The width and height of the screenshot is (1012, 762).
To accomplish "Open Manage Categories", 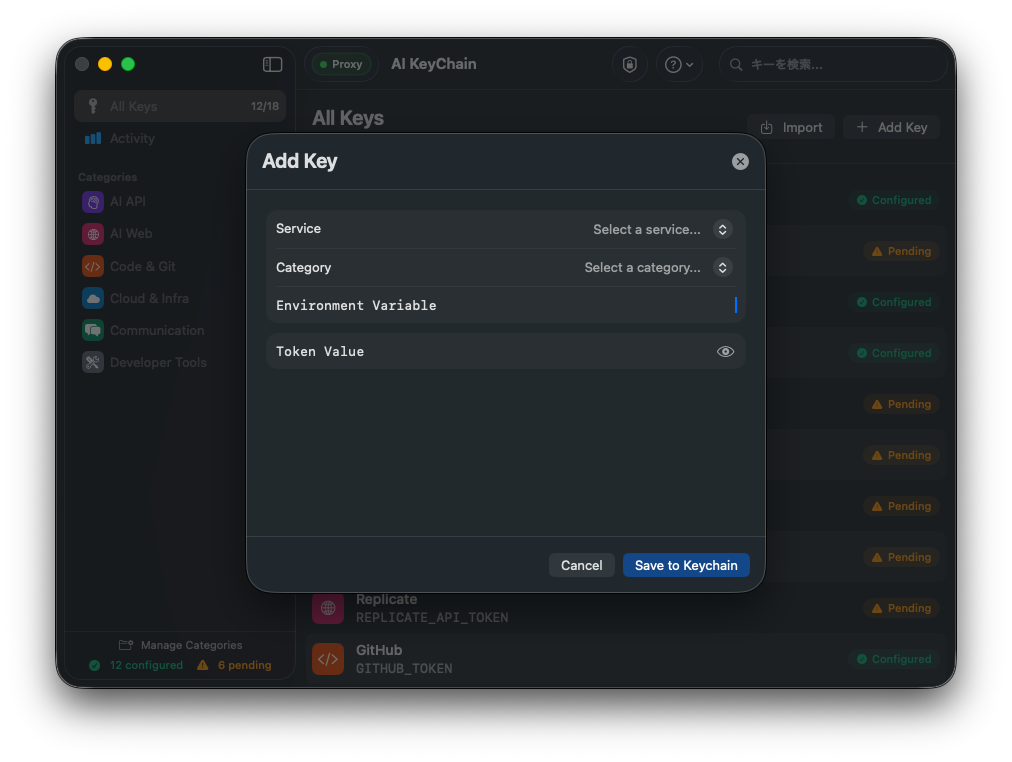I will 180,645.
